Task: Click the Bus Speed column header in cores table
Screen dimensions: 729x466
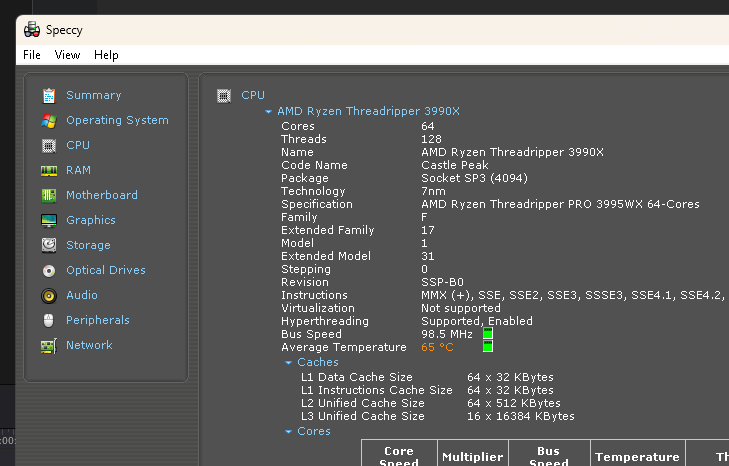Action: pyautogui.click(x=549, y=453)
